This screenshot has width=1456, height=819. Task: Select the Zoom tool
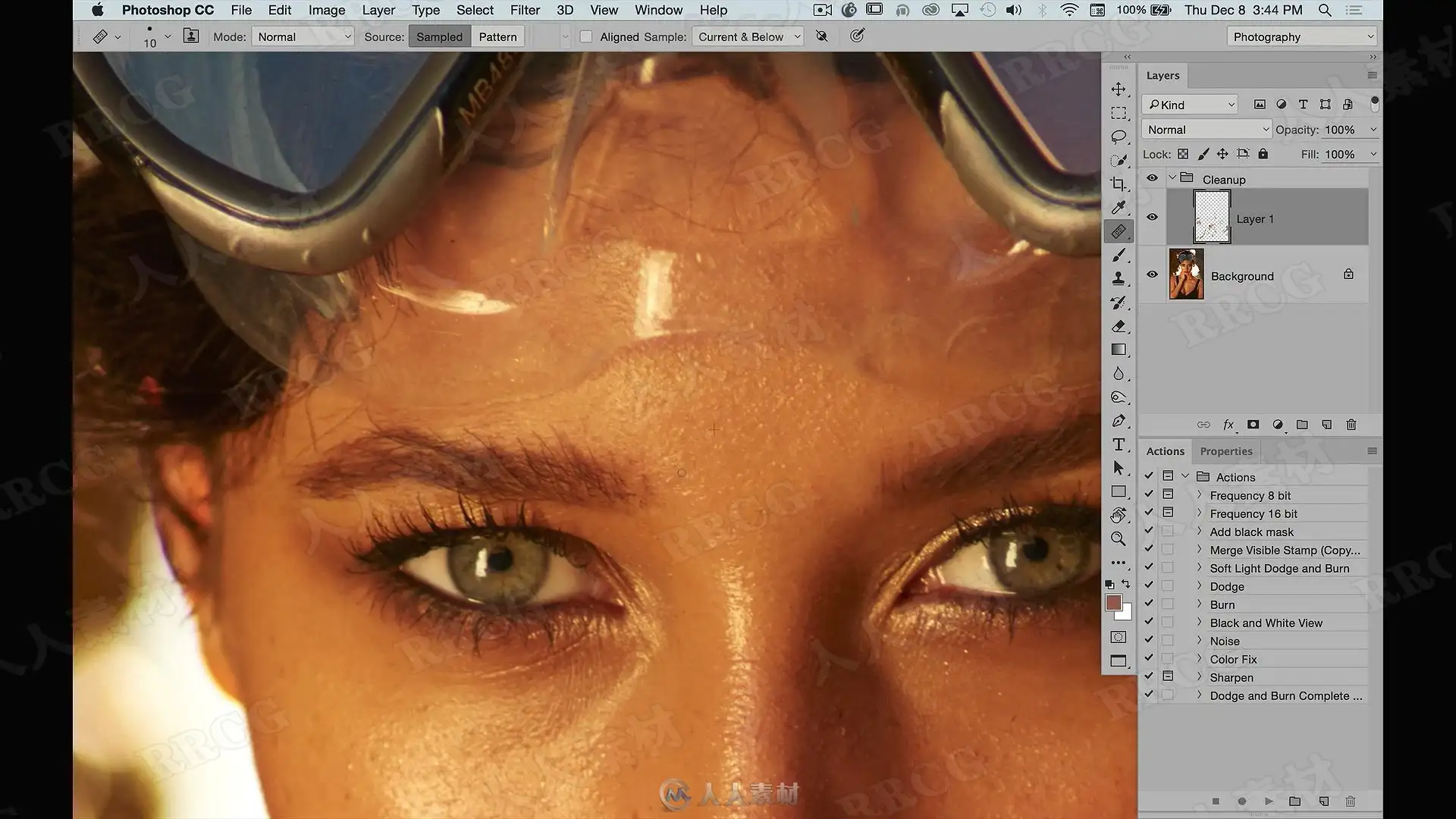tap(1119, 539)
